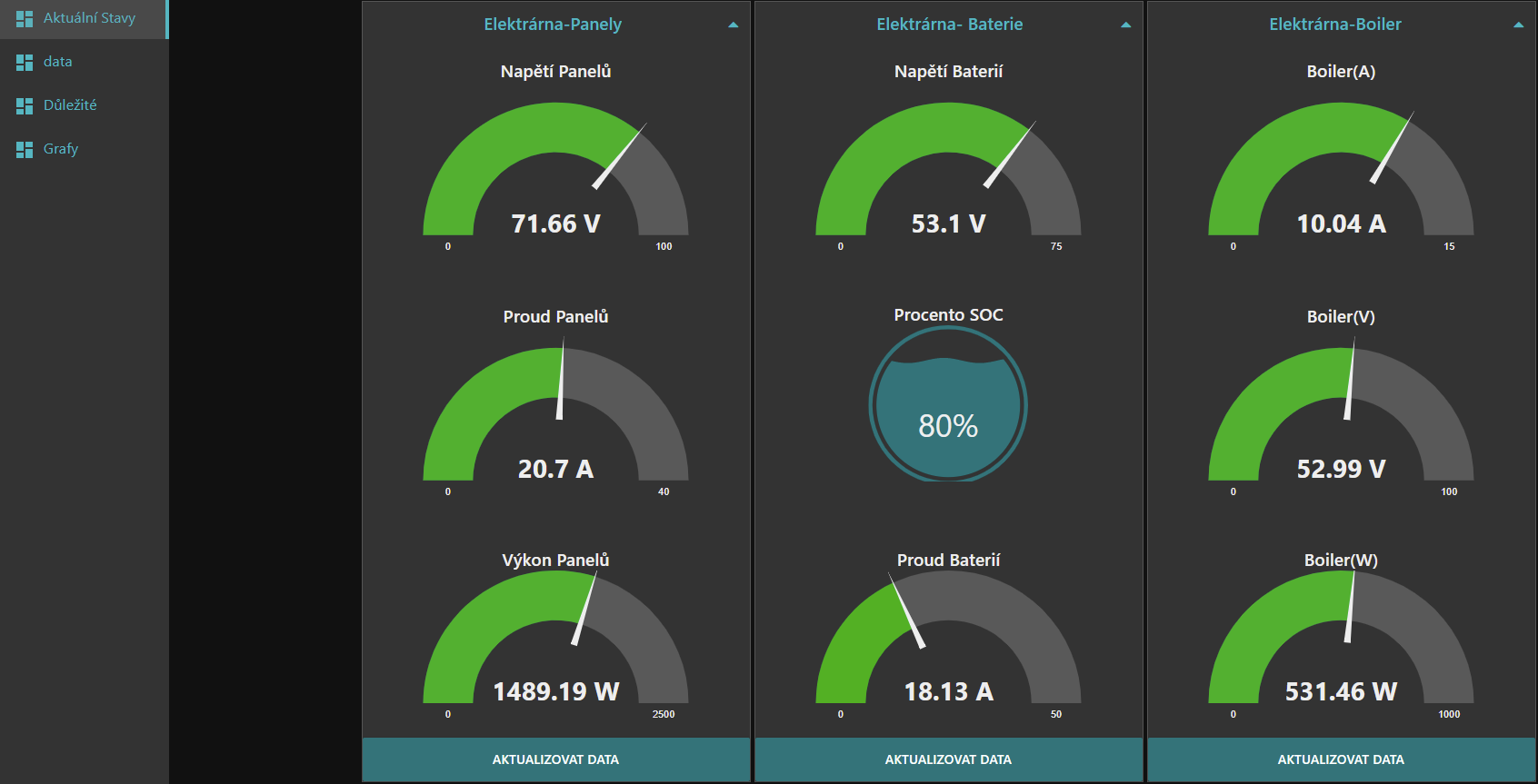Viewport: 1538px width, 784px height.
Task: Click the 2500 maximum scale label
Action: [664, 714]
